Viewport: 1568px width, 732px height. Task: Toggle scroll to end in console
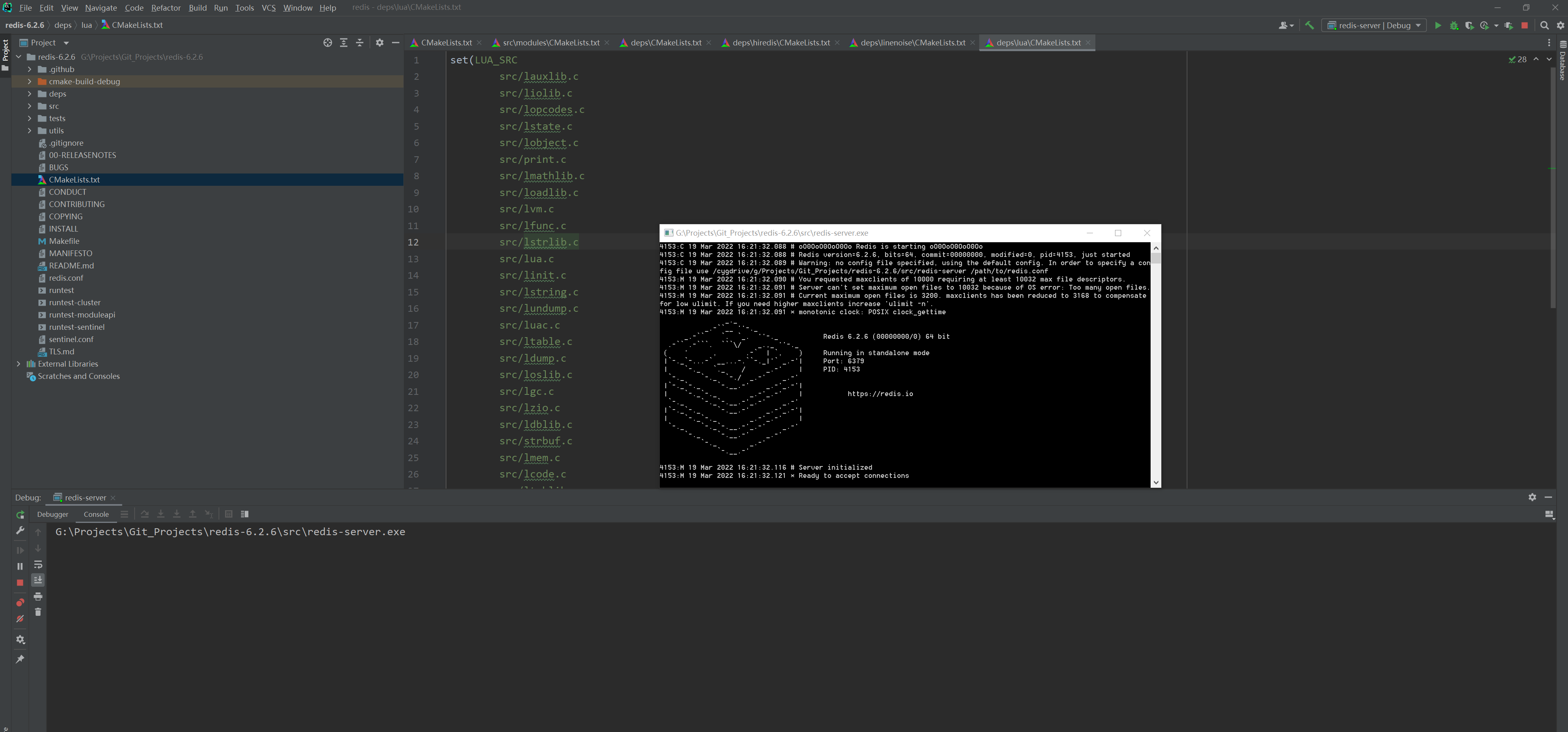click(38, 580)
